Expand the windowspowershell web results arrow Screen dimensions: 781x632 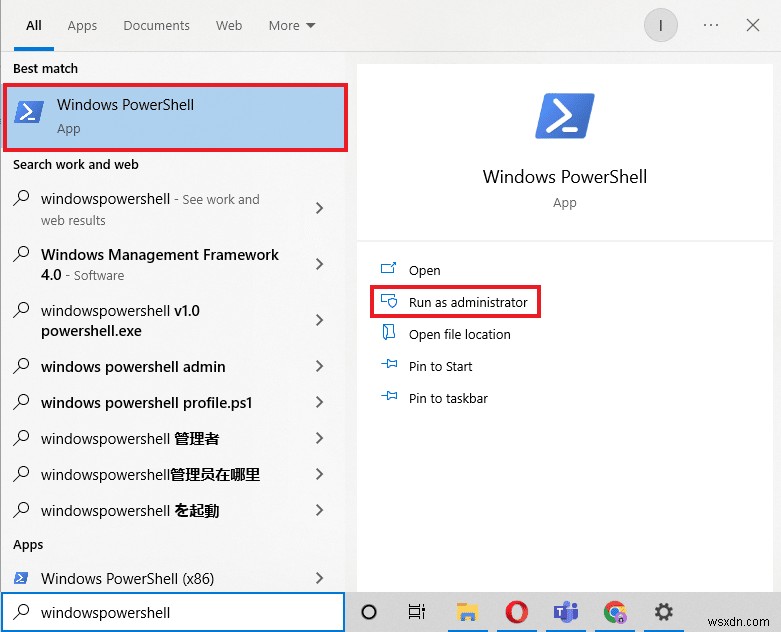pyautogui.click(x=320, y=208)
